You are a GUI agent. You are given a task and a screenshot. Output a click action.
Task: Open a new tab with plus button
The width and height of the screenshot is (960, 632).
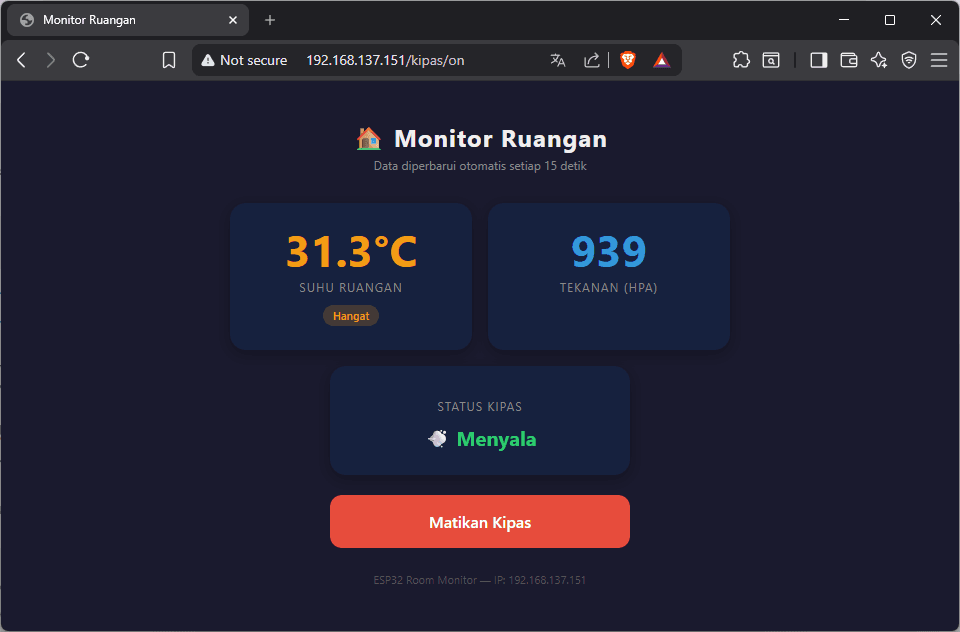270,20
